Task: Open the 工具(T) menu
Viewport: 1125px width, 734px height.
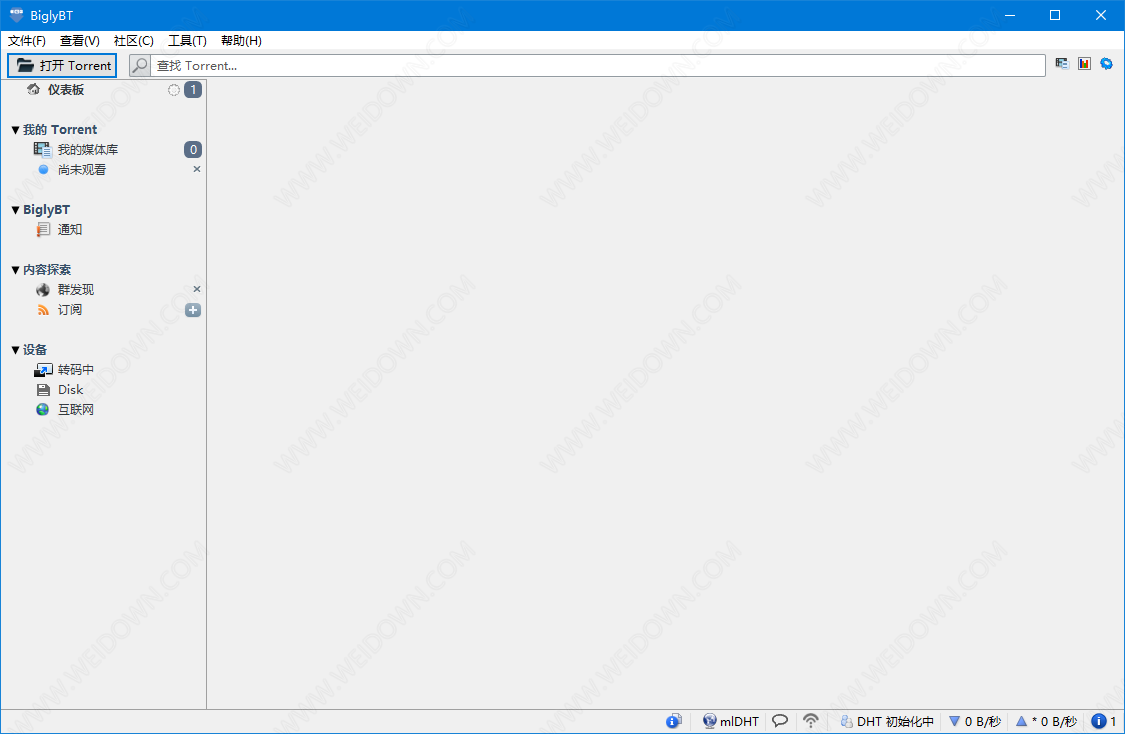Action: coord(187,41)
